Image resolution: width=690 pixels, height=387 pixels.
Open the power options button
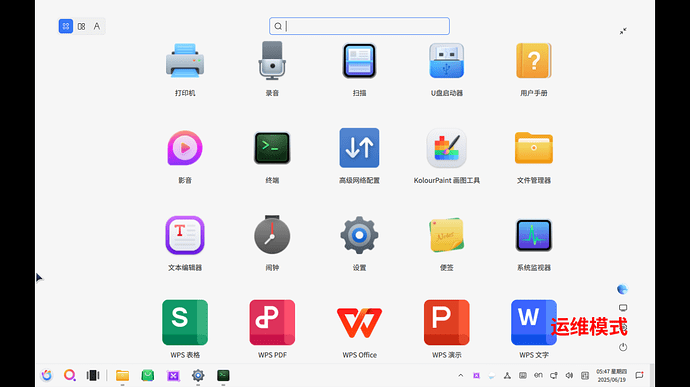coord(623,347)
